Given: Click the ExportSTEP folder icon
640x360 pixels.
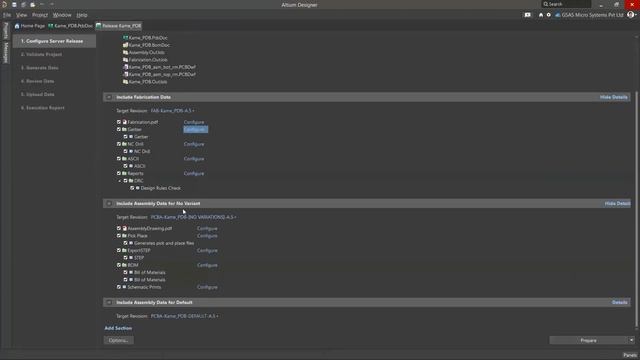Looking at the screenshot, I should 124,251.
